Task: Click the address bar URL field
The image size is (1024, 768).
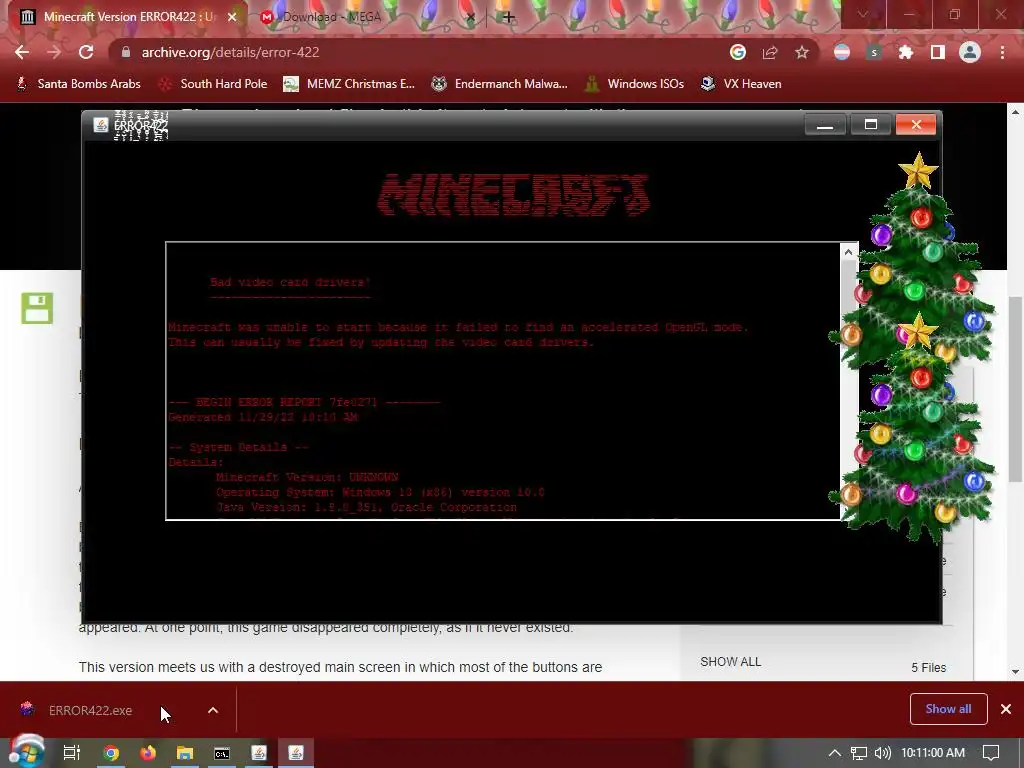Action: pos(418,52)
